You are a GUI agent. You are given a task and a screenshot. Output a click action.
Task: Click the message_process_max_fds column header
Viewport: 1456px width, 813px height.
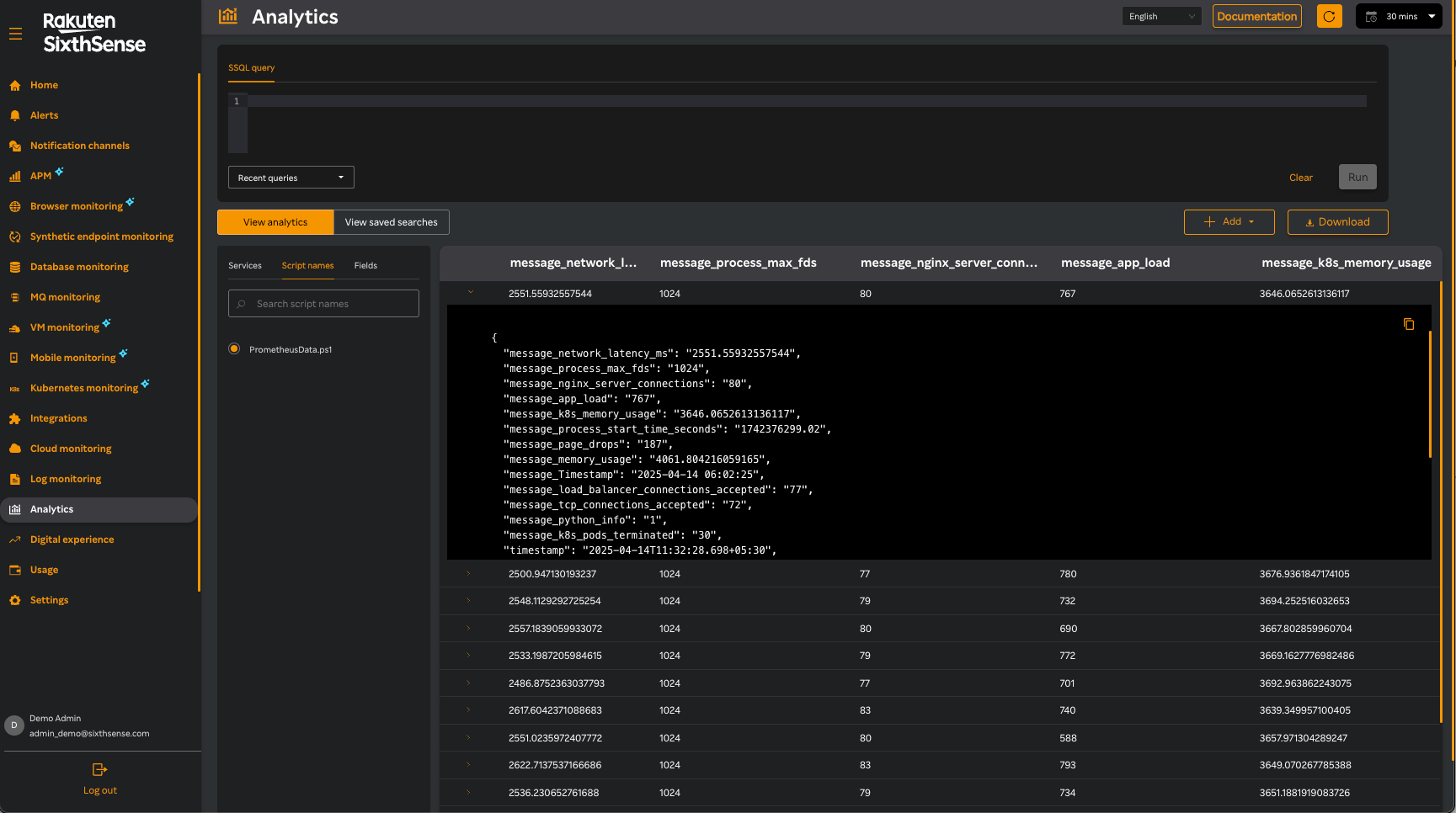pos(739,263)
